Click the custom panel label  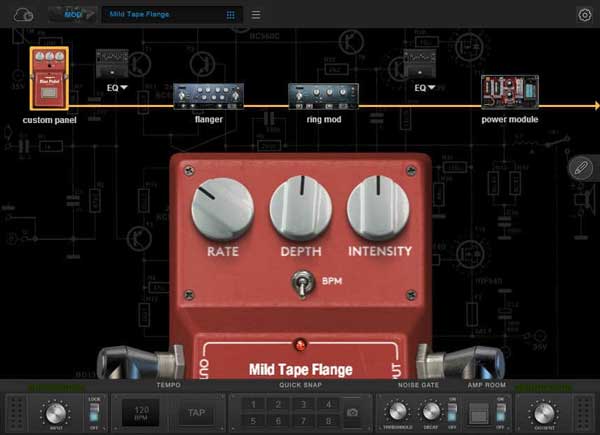pos(49,120)
